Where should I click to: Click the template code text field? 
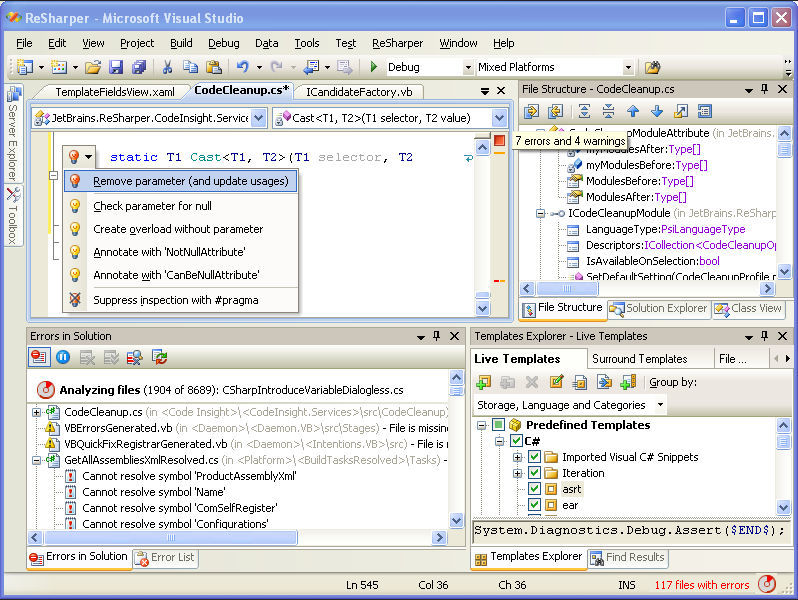pos(628,529)
